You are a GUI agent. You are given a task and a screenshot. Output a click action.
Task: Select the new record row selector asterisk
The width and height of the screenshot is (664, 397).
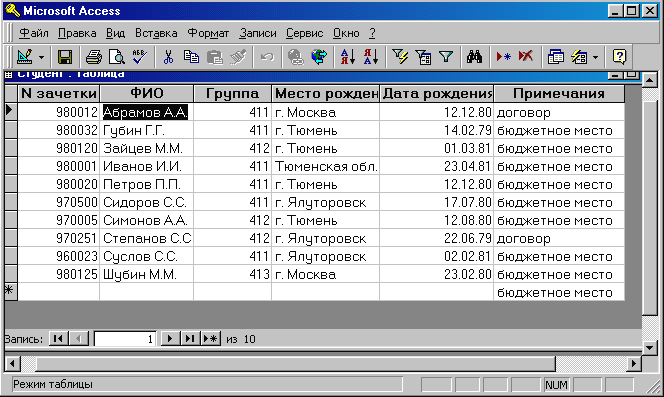[11, 292]
